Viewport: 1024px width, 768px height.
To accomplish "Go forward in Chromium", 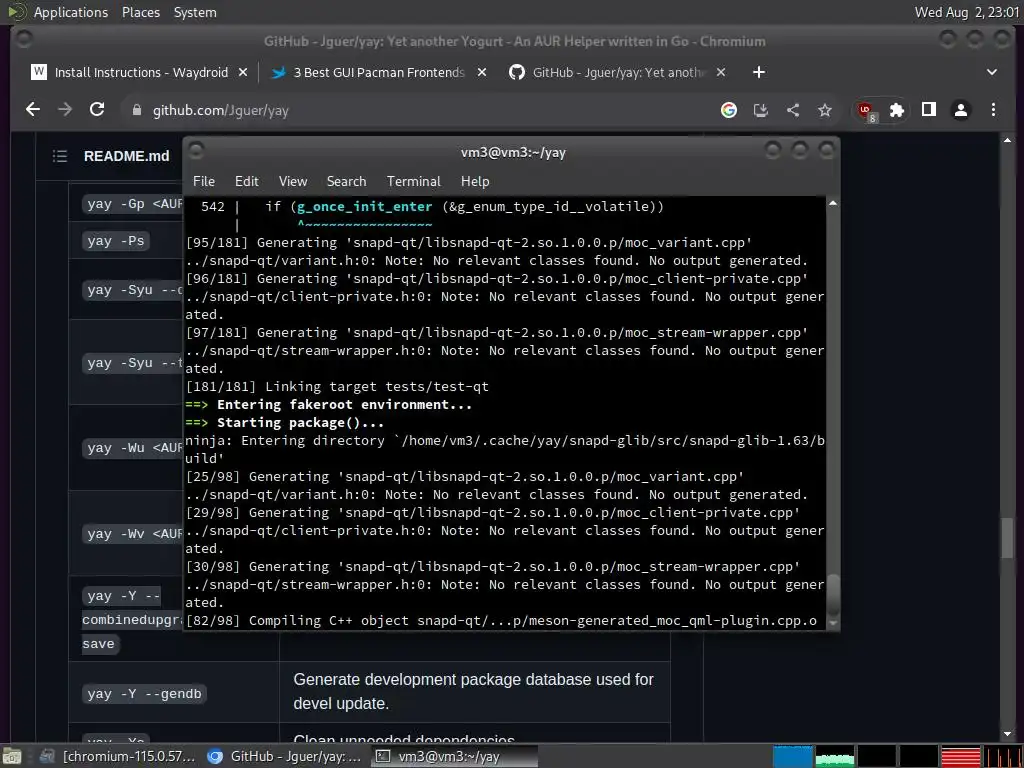I will (65, 110).
